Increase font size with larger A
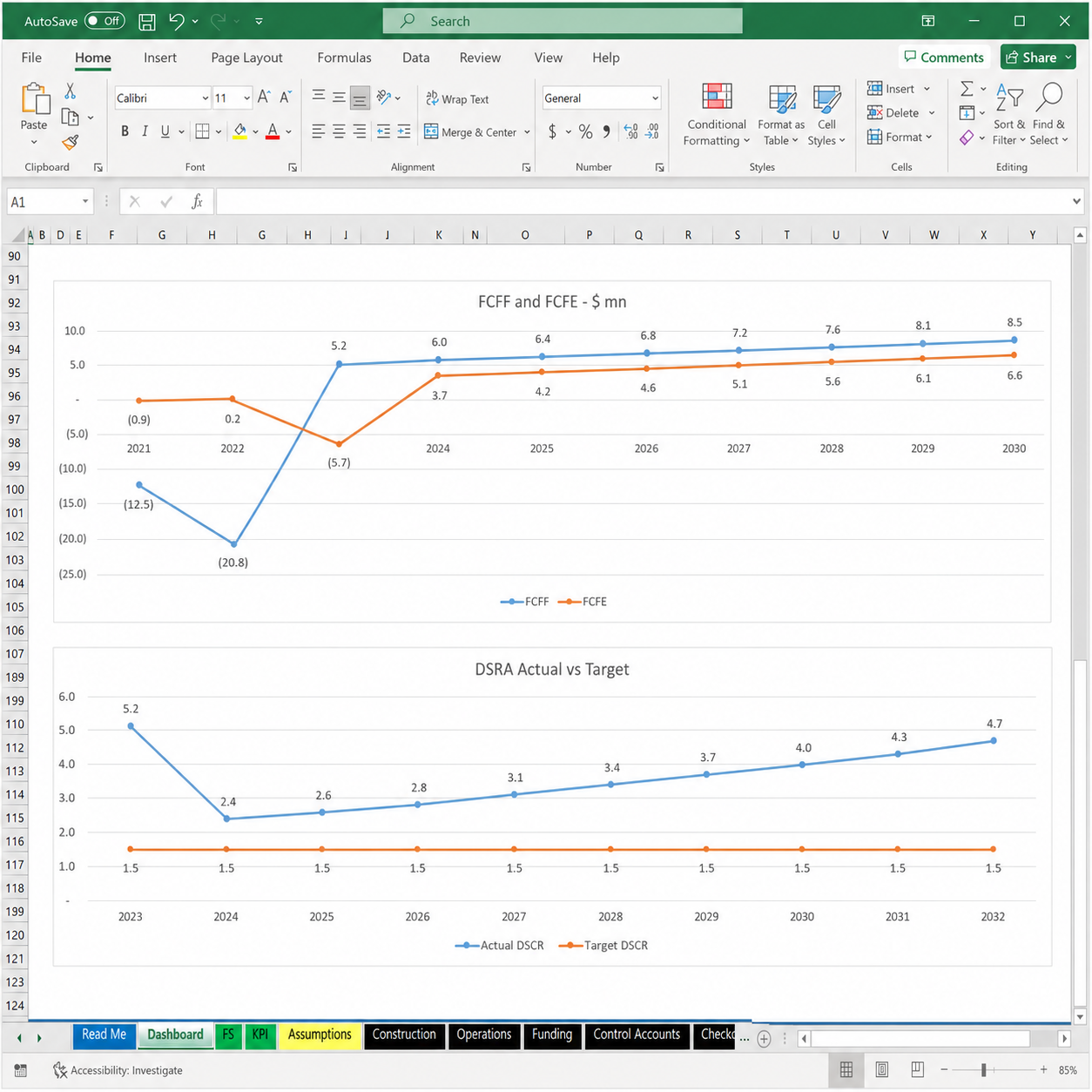This screenshot has width=1092, height=1092. [x=264, y=98]
